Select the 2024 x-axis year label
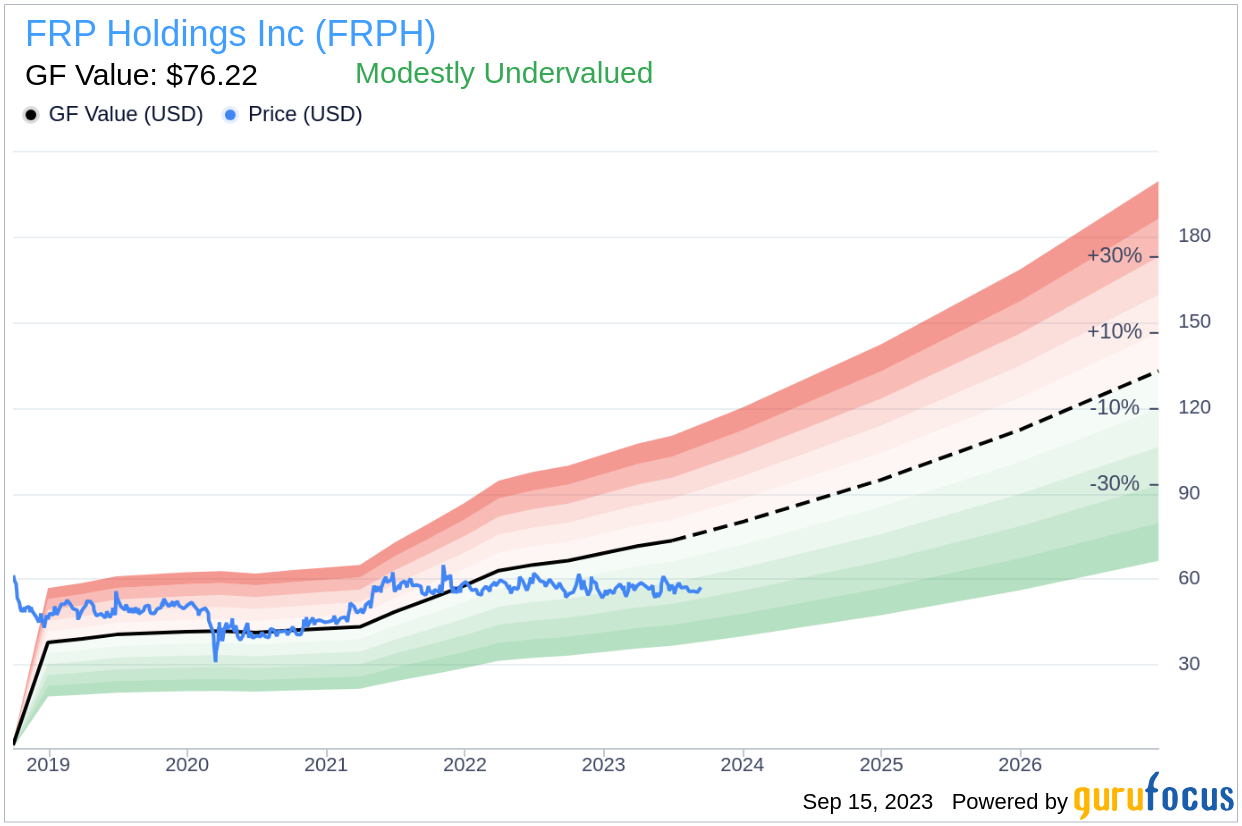Image resolution: width=1242 pixels, height=826 pixels. [x=742, y=765]
